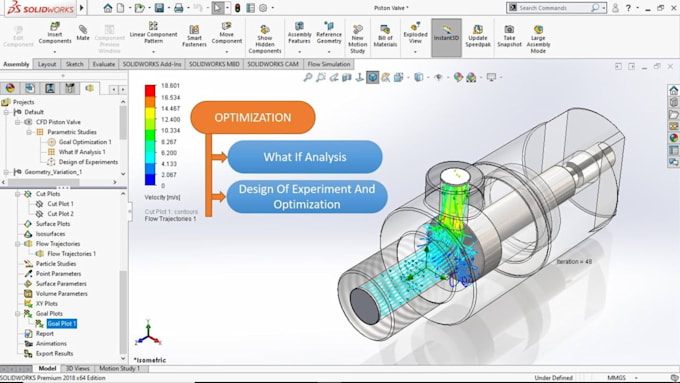Collapse the Cut Plots node
The height and width of the screenshot is (383, 680).
click(x=18, y=194)
